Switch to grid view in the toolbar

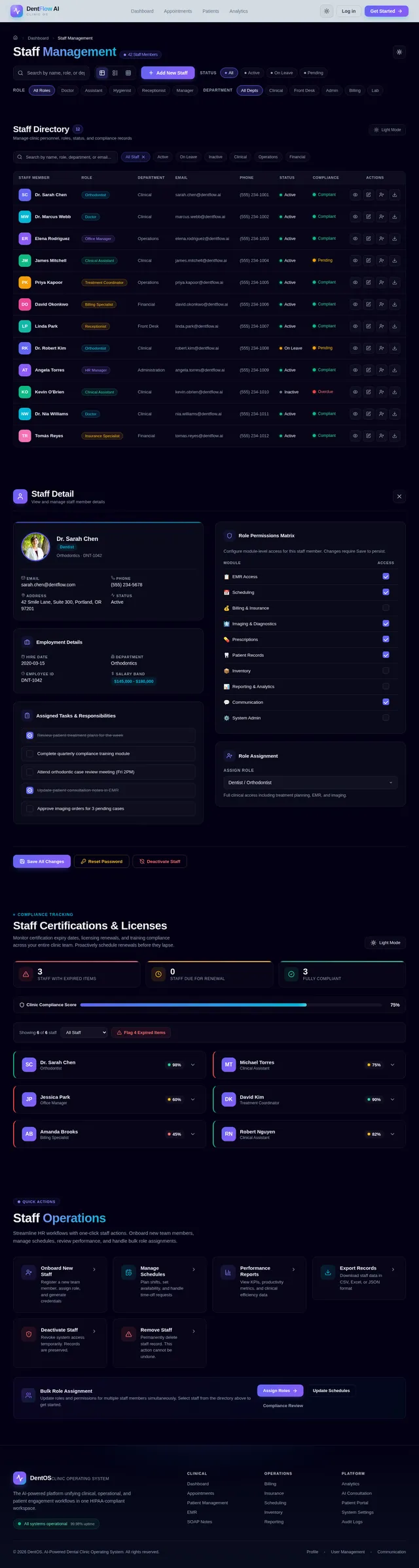coord(128,73)
